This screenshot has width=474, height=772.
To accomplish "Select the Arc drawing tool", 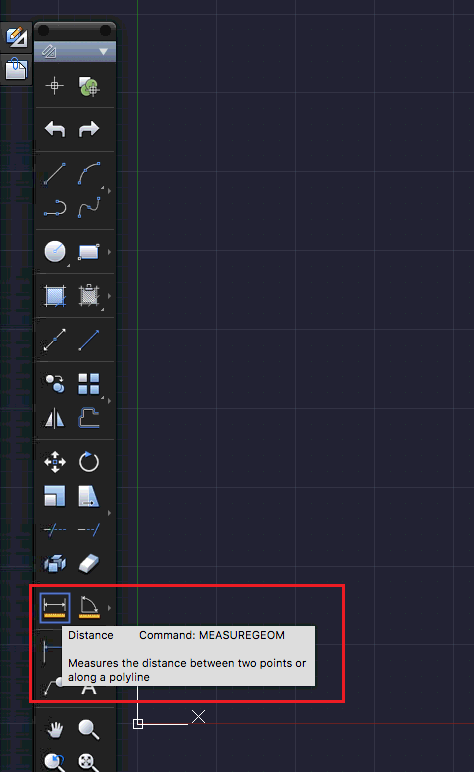I will pyautogui.click(x=89, y=173).
